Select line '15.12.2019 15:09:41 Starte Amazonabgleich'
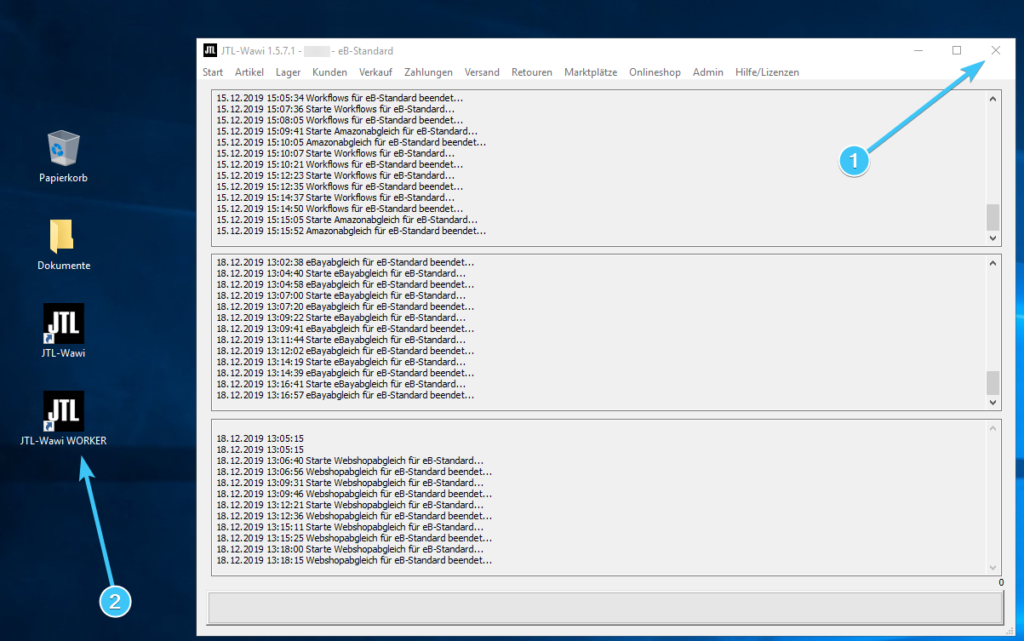This screenshot has width=1024, height=641. [347, 131]
